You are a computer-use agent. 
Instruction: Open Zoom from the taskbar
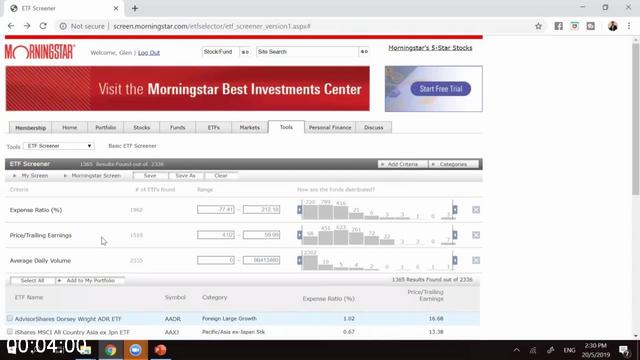[136, 350]
